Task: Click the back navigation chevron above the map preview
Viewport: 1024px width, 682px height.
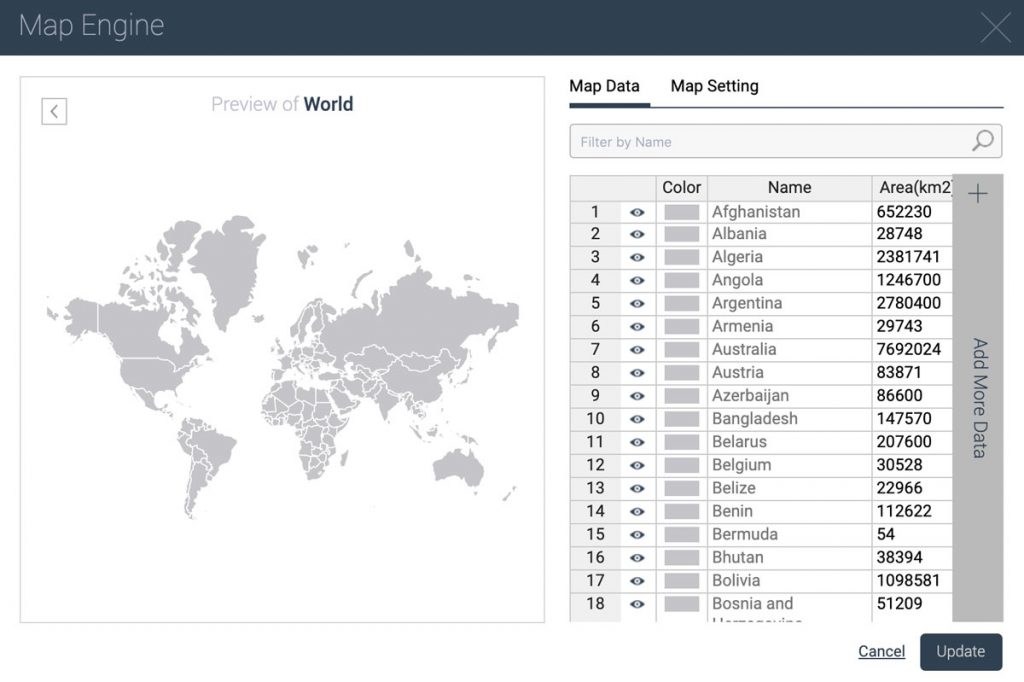Action: pos(53,111)
